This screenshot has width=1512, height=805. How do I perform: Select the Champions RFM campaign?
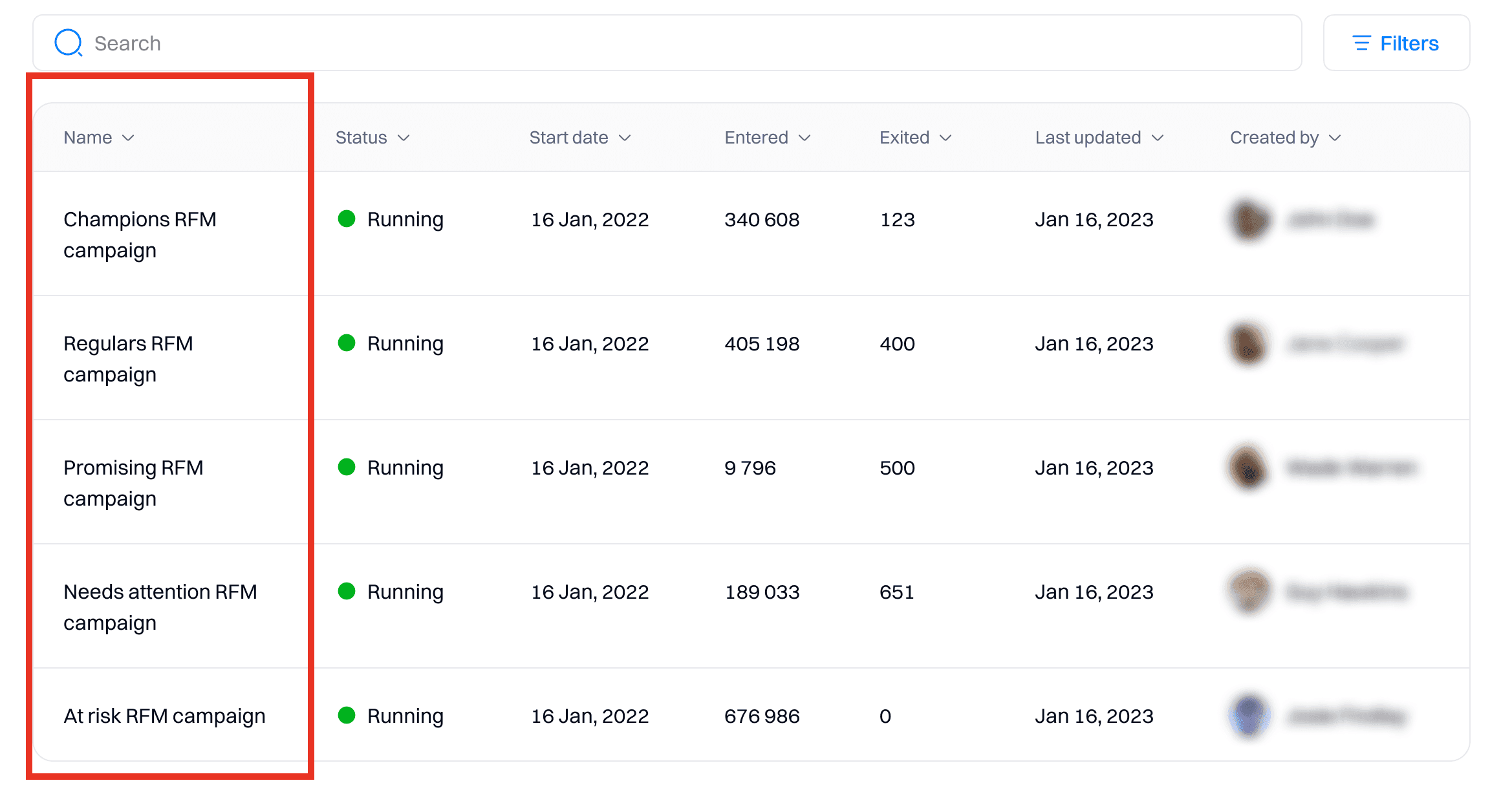click(x=140, y=234)
